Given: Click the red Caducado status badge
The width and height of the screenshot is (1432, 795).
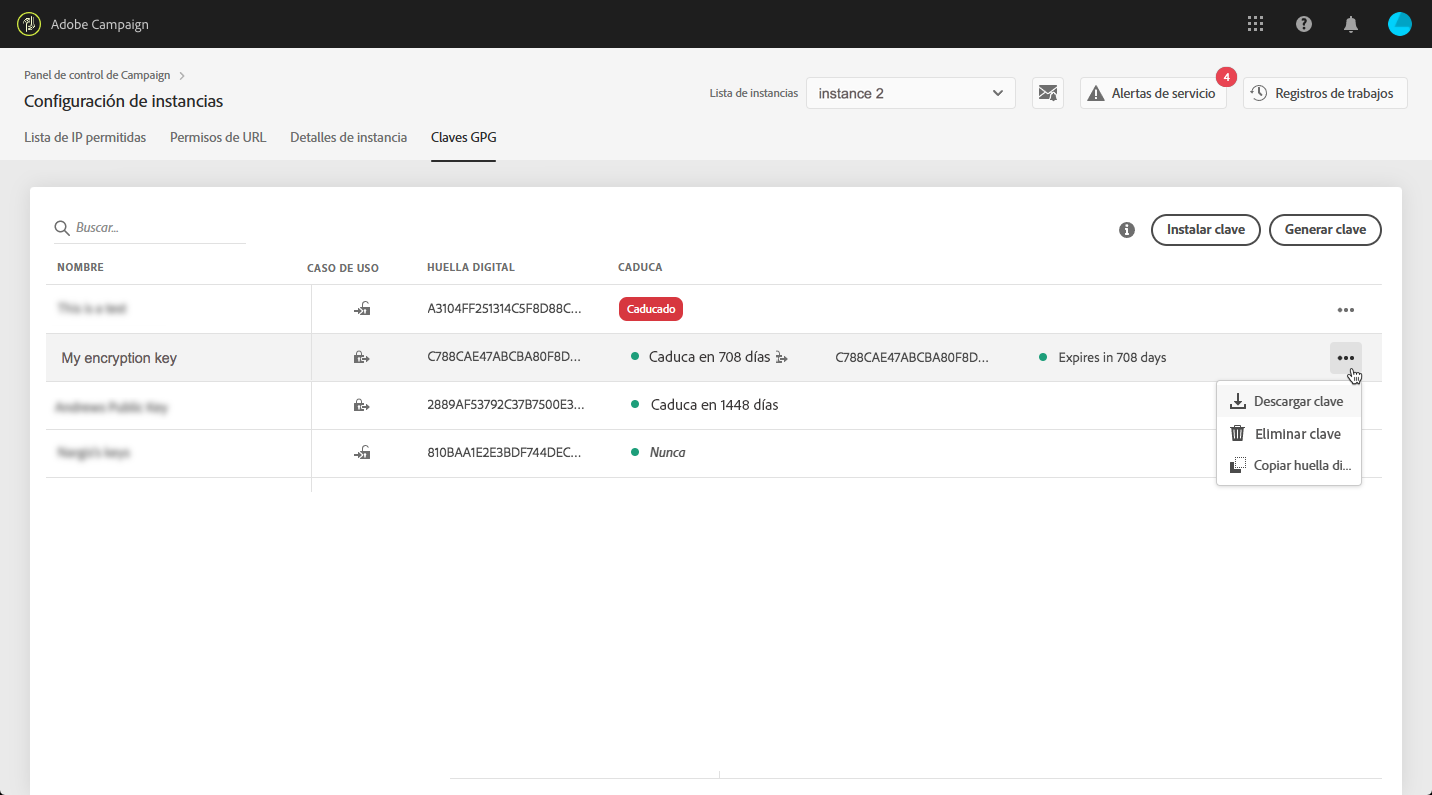Looking at the screenshot, I should (651, 309).
